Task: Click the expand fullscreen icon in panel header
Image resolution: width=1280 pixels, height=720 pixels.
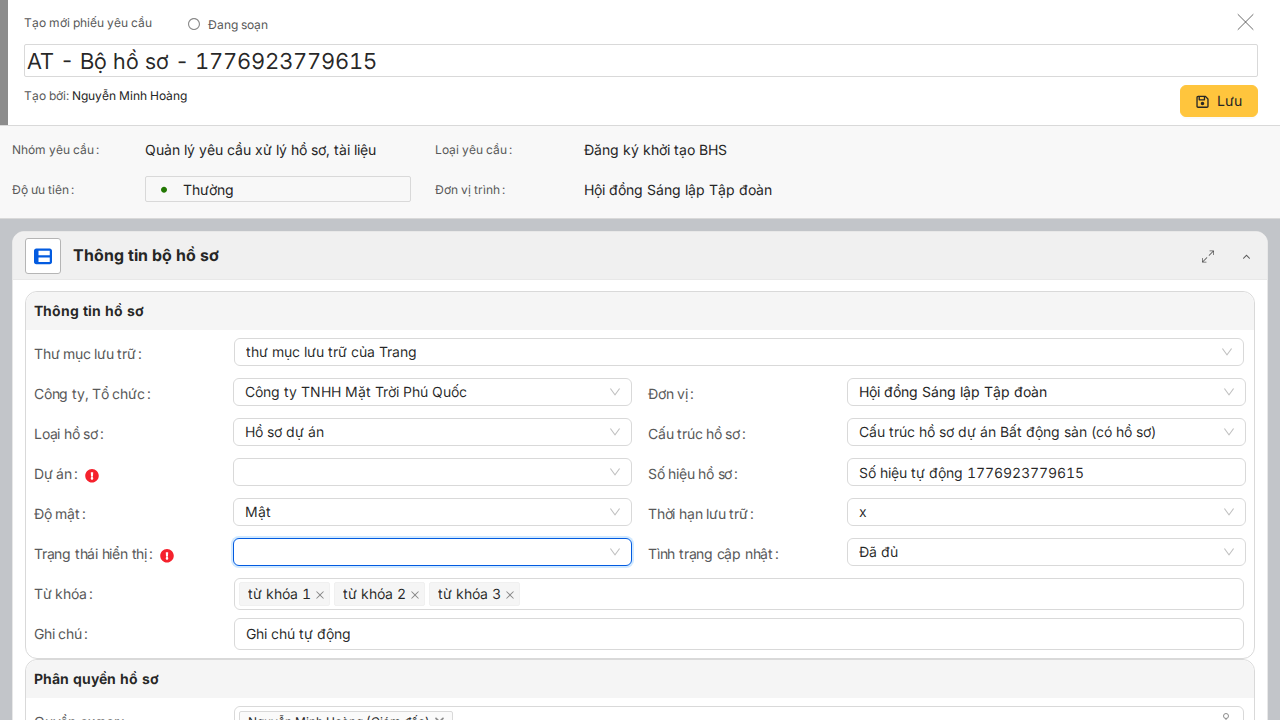Action: (x=1208, y=257)
